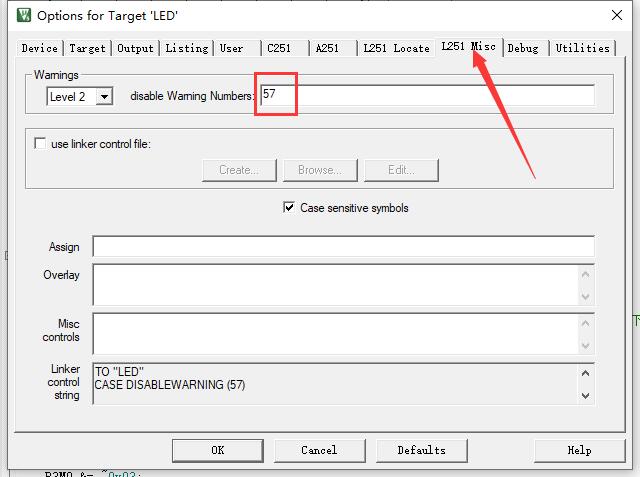Switch to the Debug tab
This screenshot has width=640, height=477.
526,48
